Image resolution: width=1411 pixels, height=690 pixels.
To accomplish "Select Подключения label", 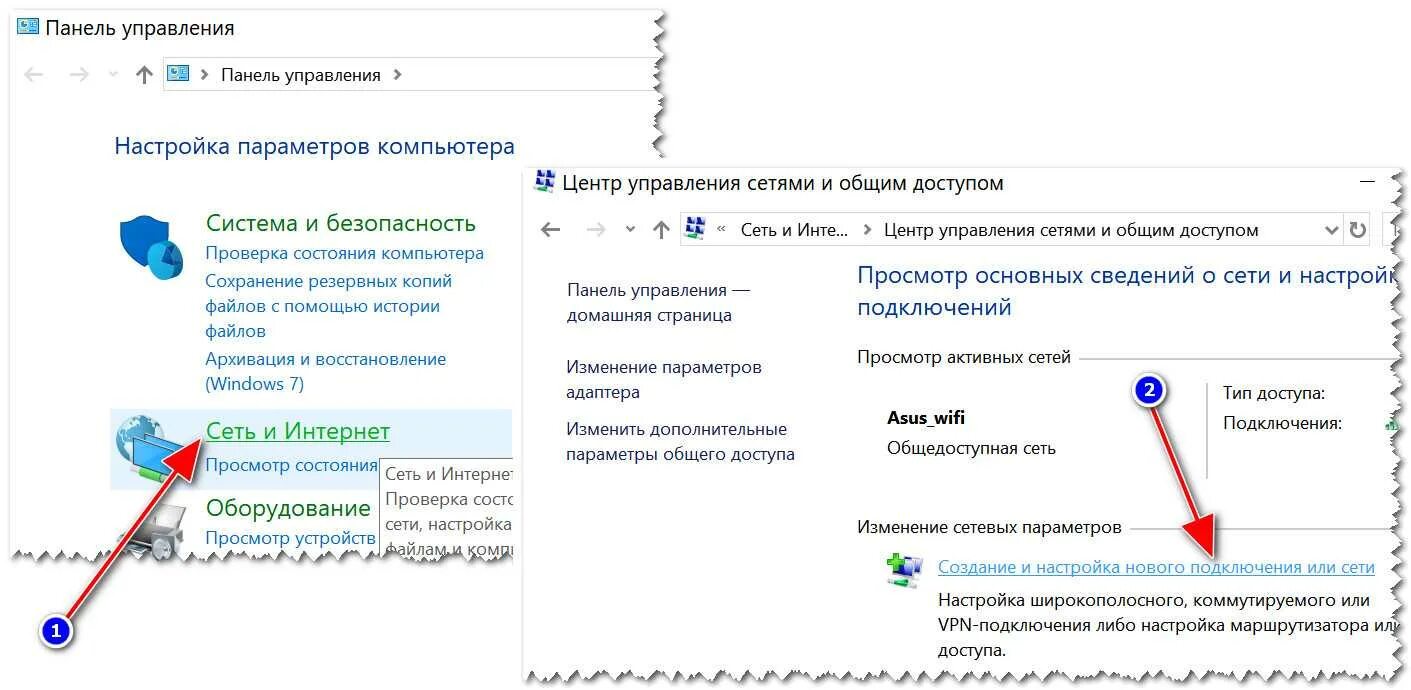I will pos(1282,423).
